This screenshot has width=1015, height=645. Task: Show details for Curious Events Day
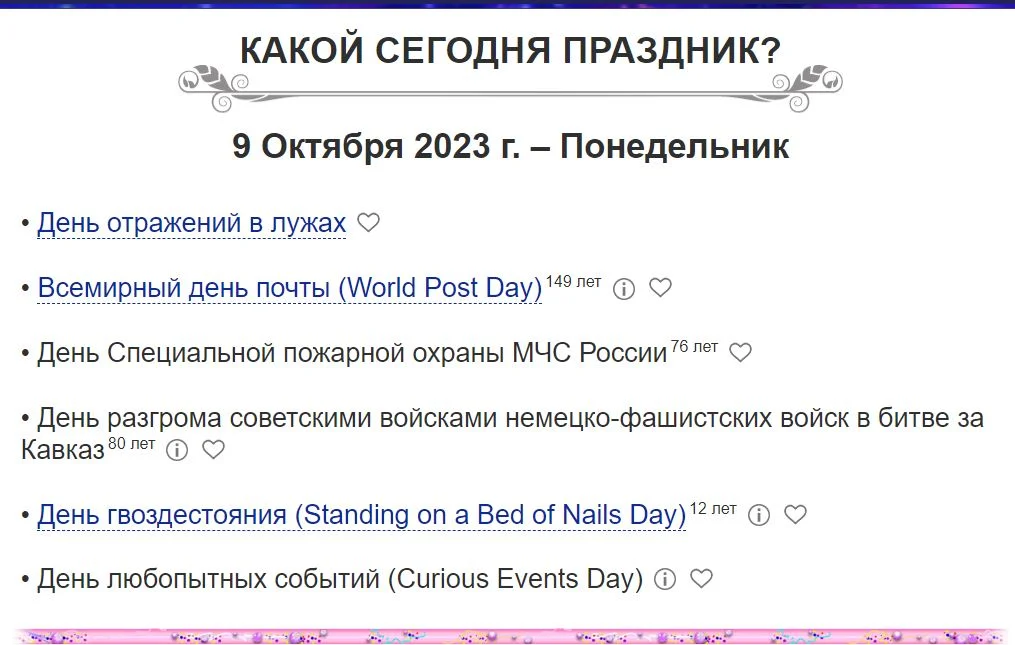click(x=664, y=578)
